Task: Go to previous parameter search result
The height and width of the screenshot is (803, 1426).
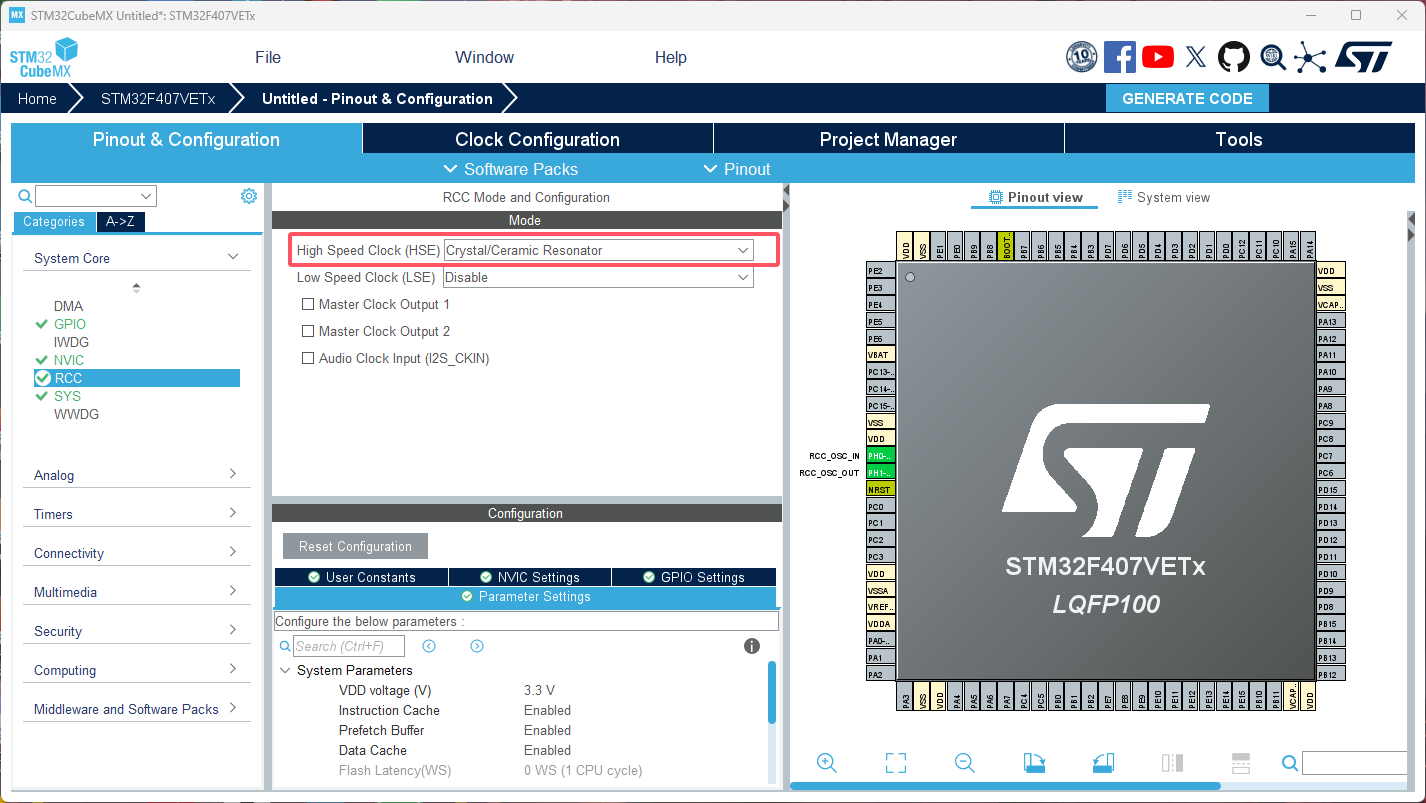Action: (x=429, y=646)
